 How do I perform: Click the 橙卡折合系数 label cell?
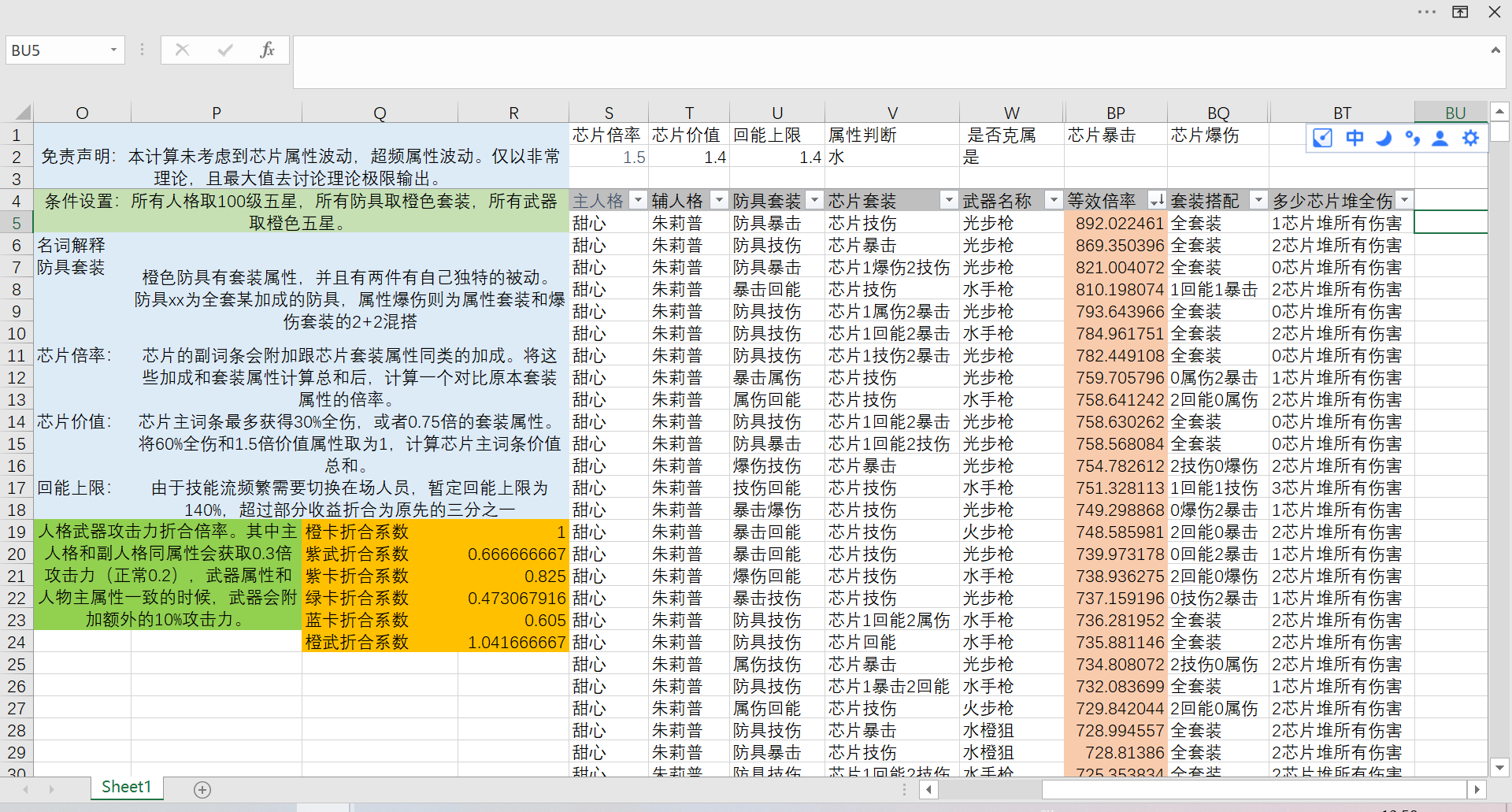coord(380,532)
